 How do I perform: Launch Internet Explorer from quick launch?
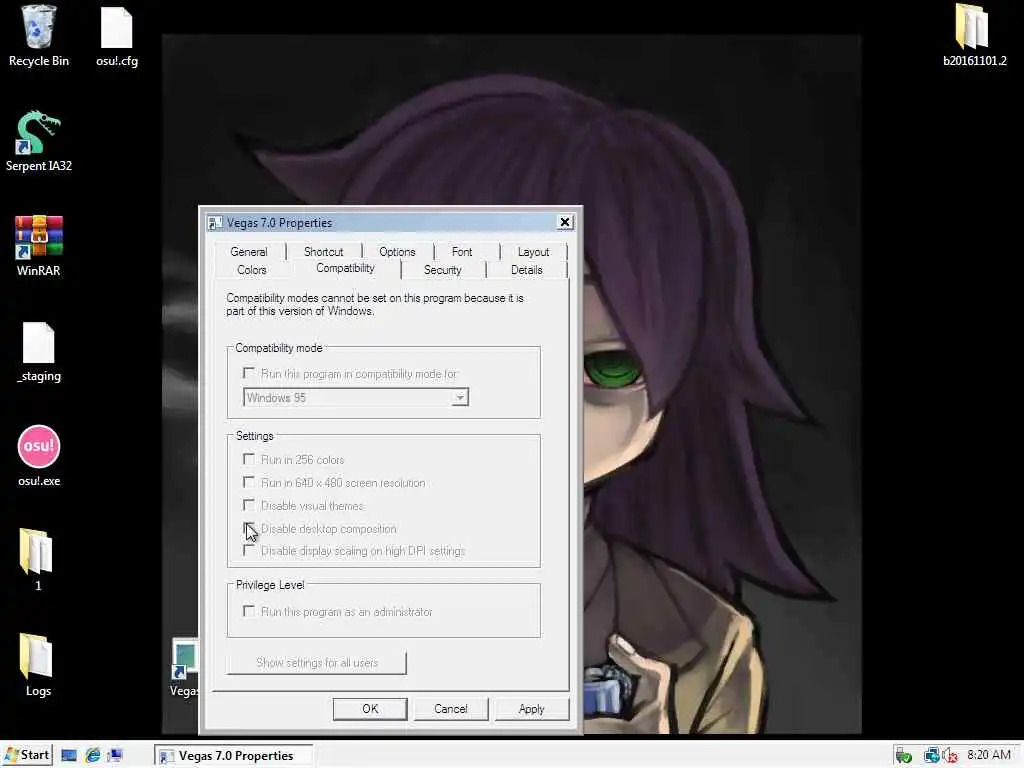pos(93,756)
